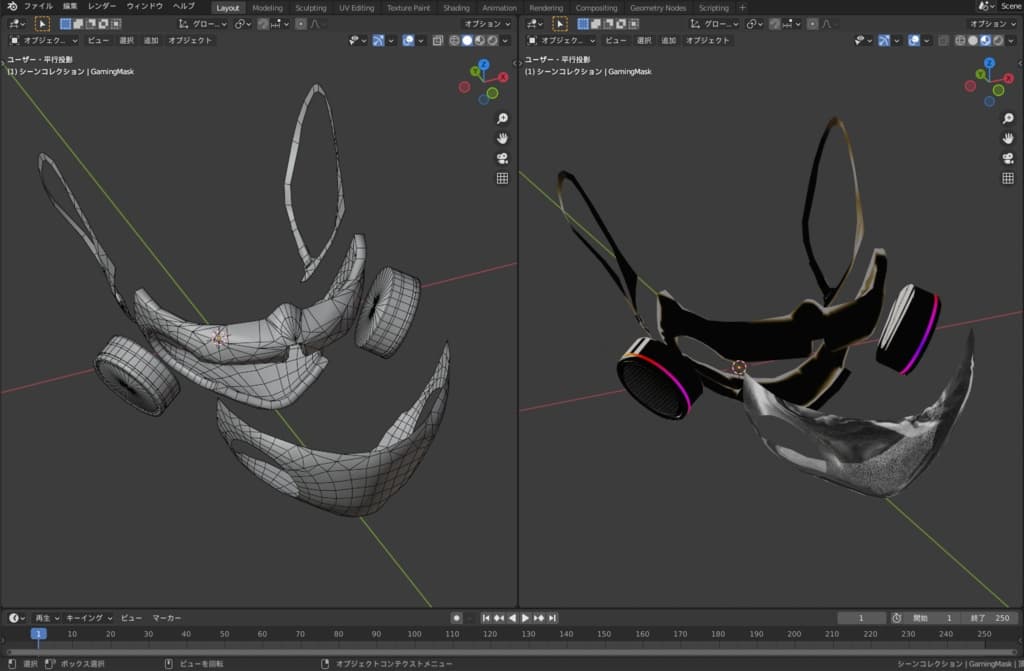Toggle X-ray mode in left viewport header

point(439,41)
